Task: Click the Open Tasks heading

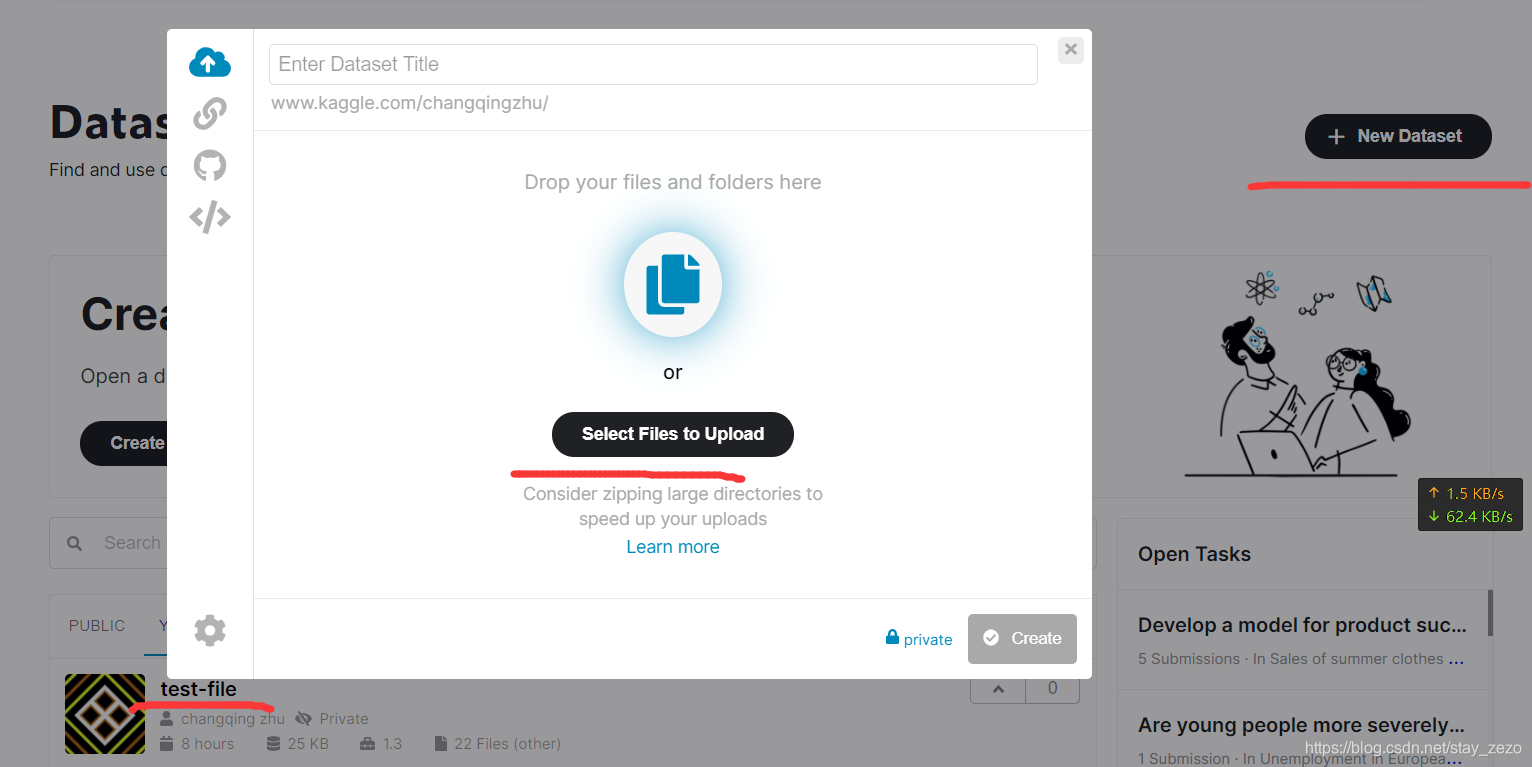Action: (1194, 554)
